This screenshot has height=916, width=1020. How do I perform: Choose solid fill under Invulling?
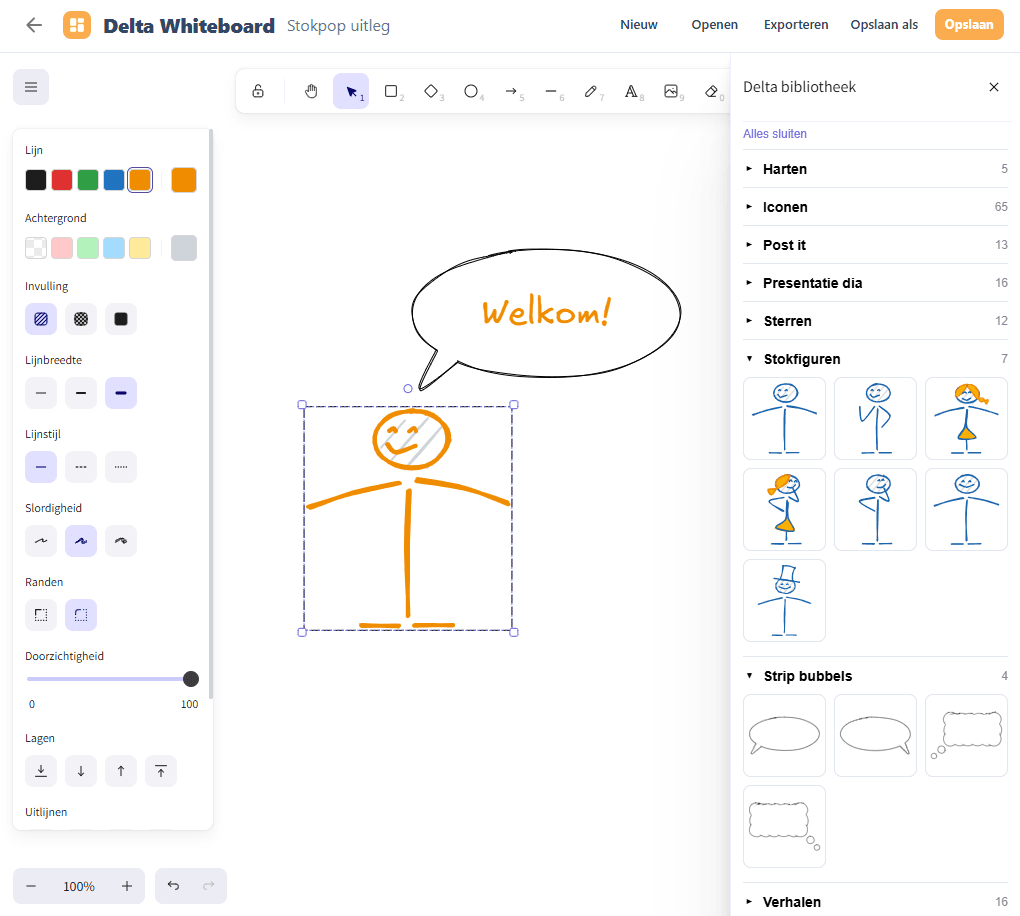pyautogui.click(x=121, y=319)
